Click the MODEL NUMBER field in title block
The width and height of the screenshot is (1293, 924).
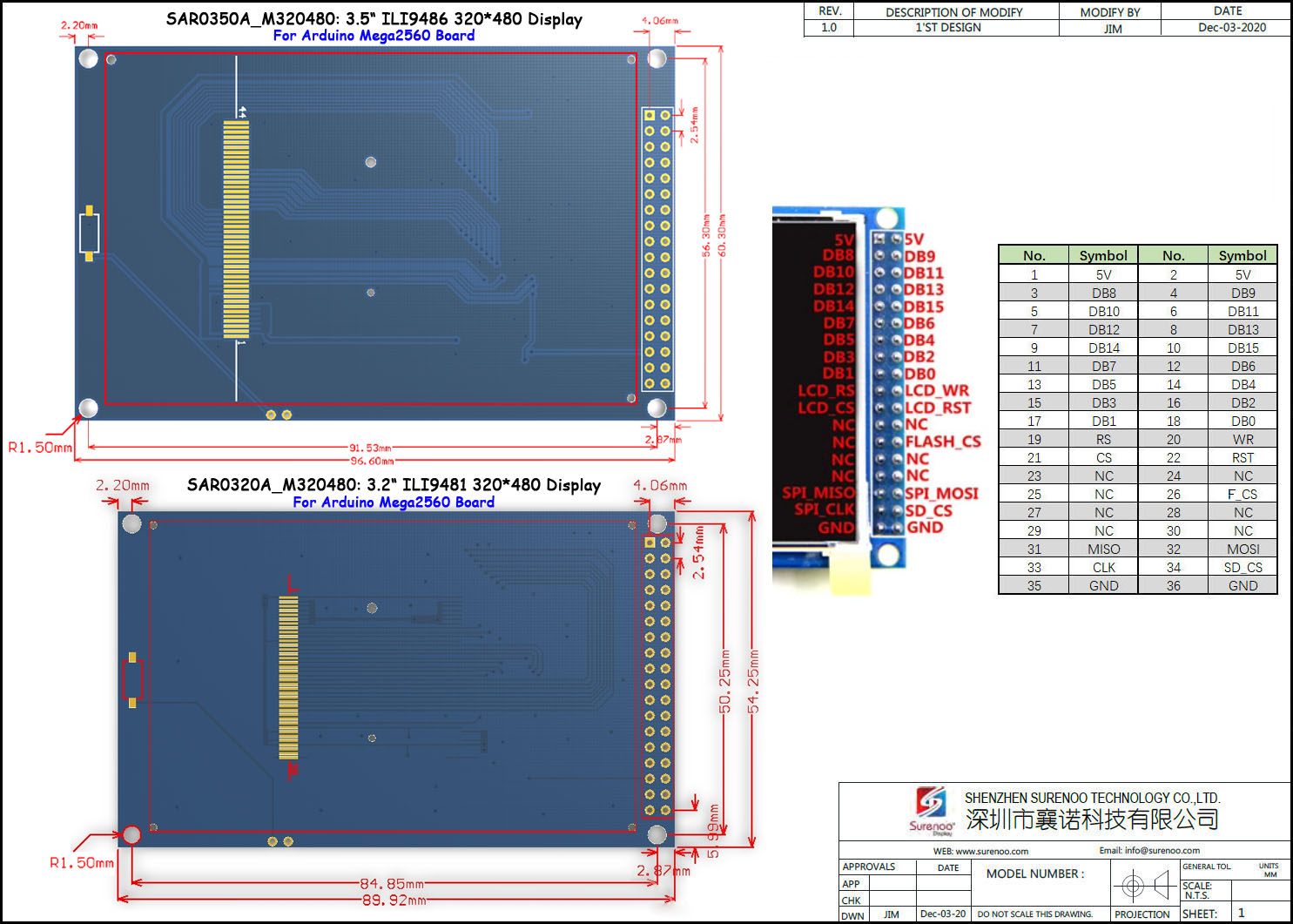(1035, 873)
